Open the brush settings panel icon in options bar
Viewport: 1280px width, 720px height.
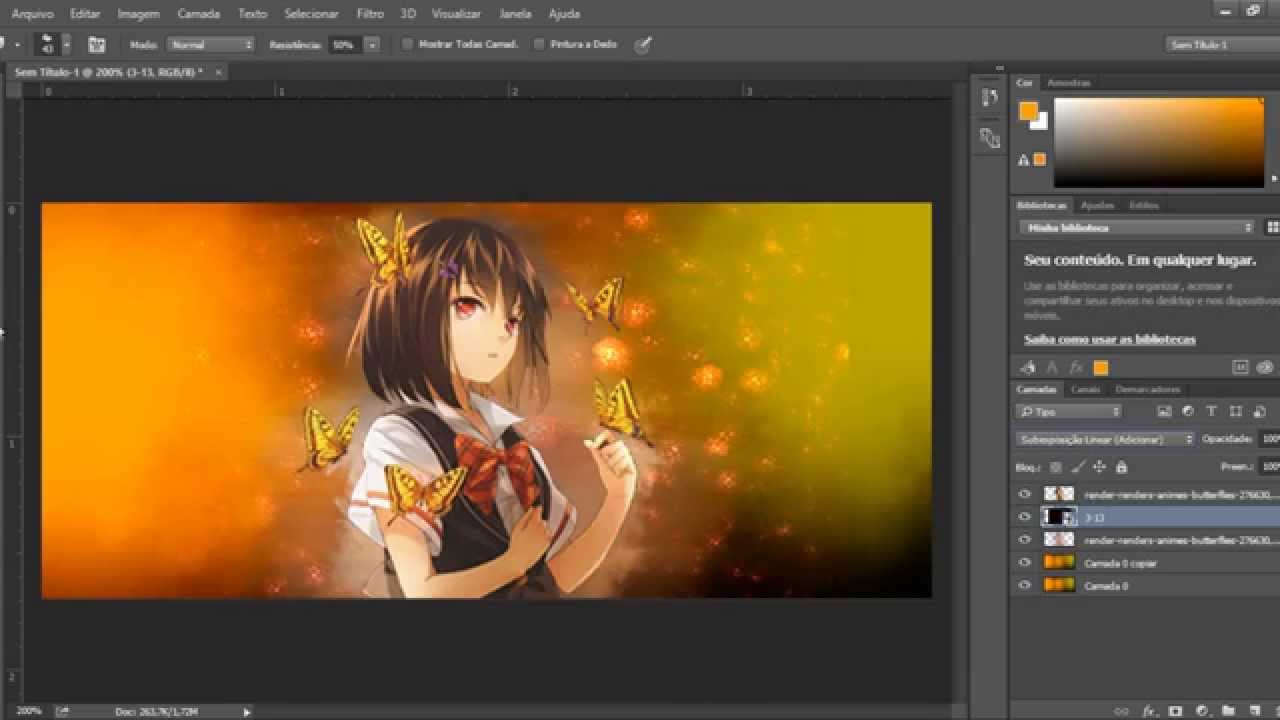pos(97,45)
